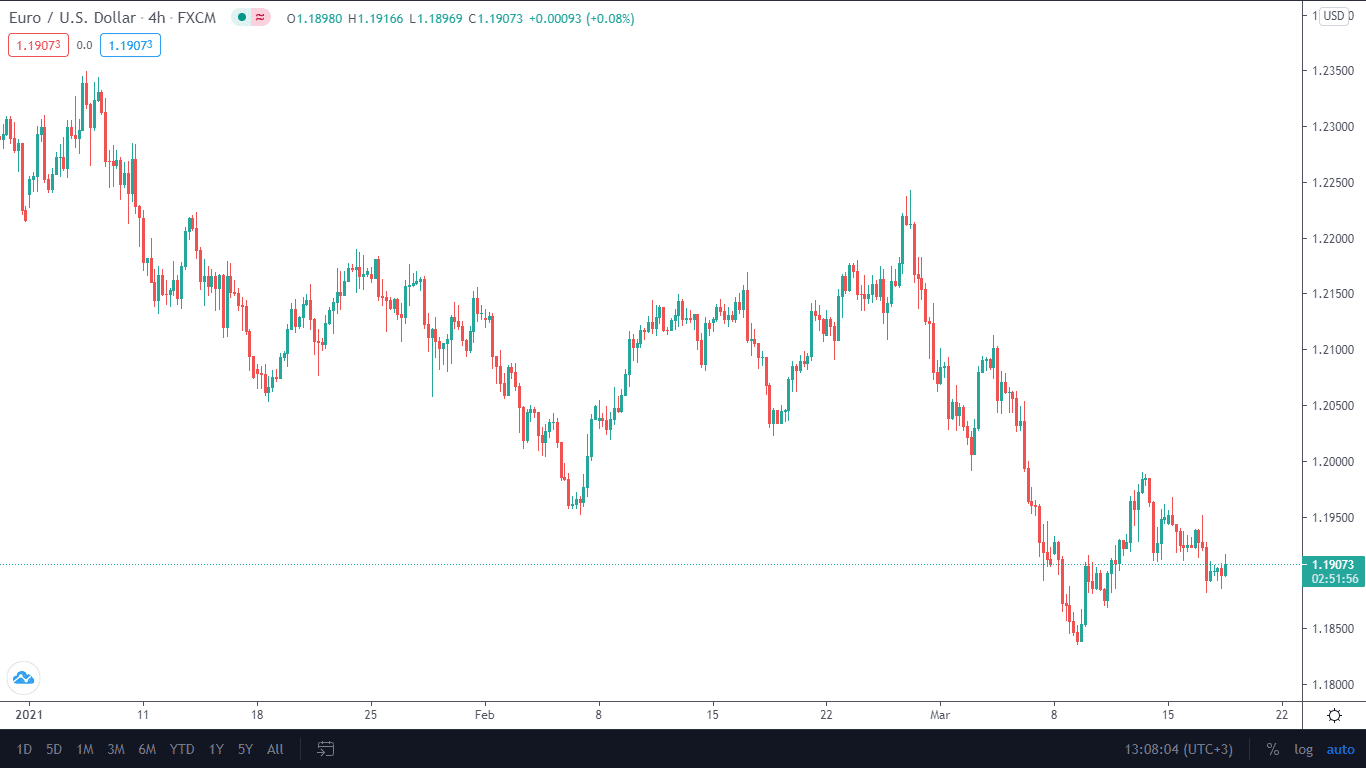Select the 5Y time range
Viewport: 1366px width, 768px height.
(x=245, y=749)
